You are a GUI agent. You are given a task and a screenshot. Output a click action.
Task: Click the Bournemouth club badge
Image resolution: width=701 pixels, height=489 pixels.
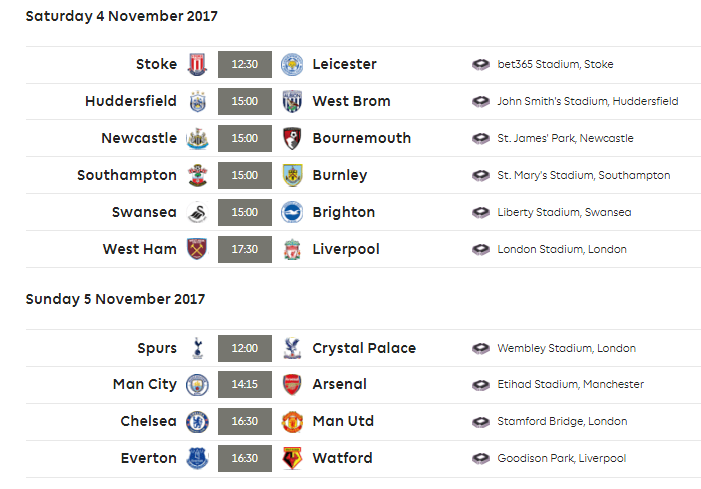tap(292, 139)
